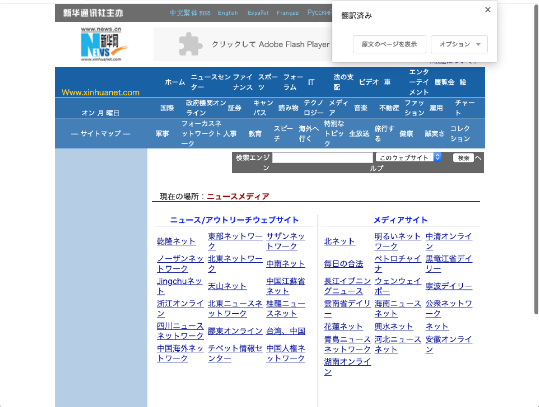Open the 台湾、中国 link
Viewport: 539px width, 407px height.
286,331
